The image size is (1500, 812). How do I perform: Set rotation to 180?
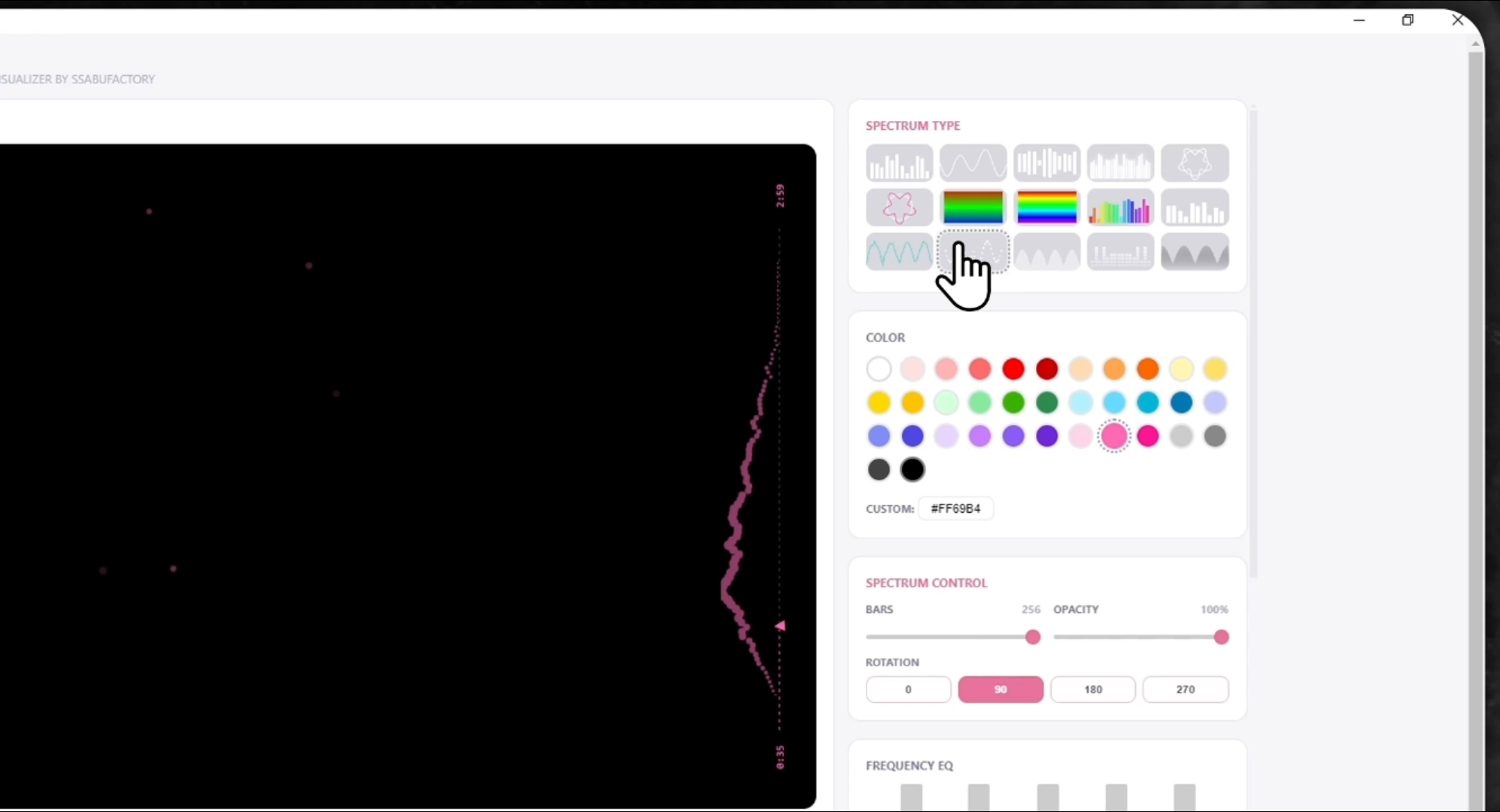pyautogui.click(x=1092, y=689)
